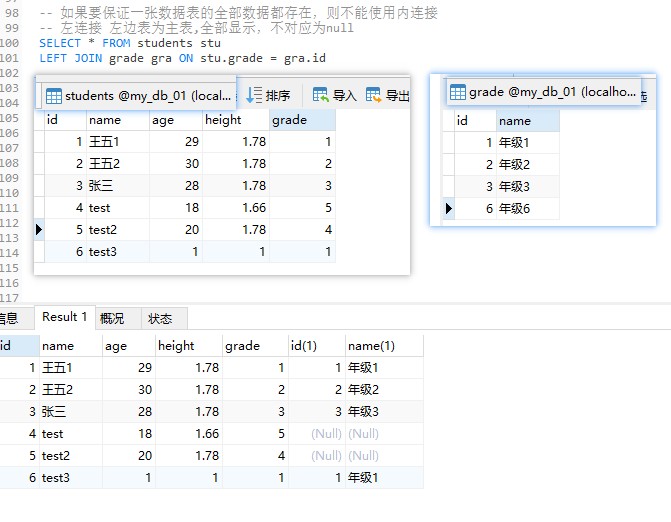Select 年级3 in the result grid

click(x=384, y=412)
